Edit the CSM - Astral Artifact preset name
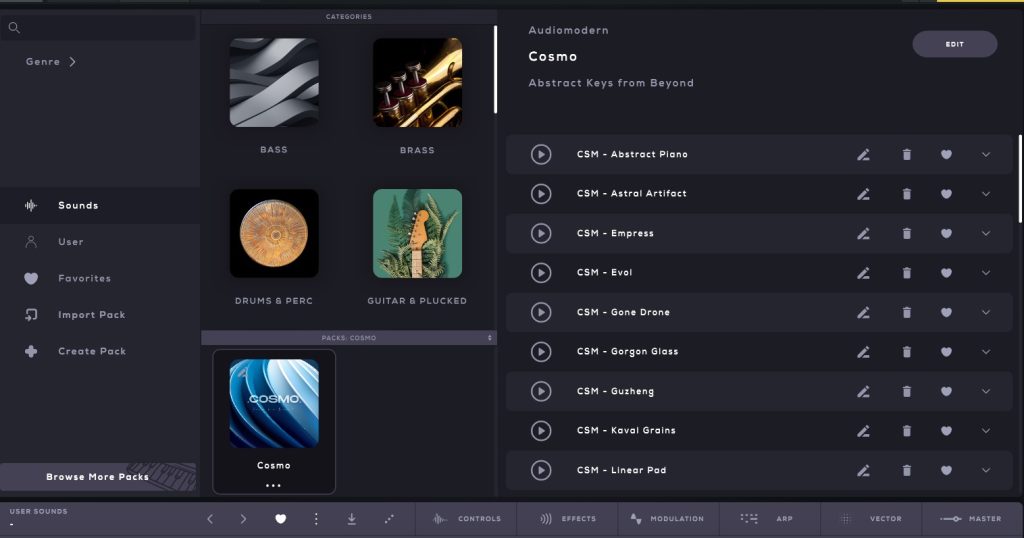Image resolution: width=1024 pixels, height=538 pixels. click(864, 194)
